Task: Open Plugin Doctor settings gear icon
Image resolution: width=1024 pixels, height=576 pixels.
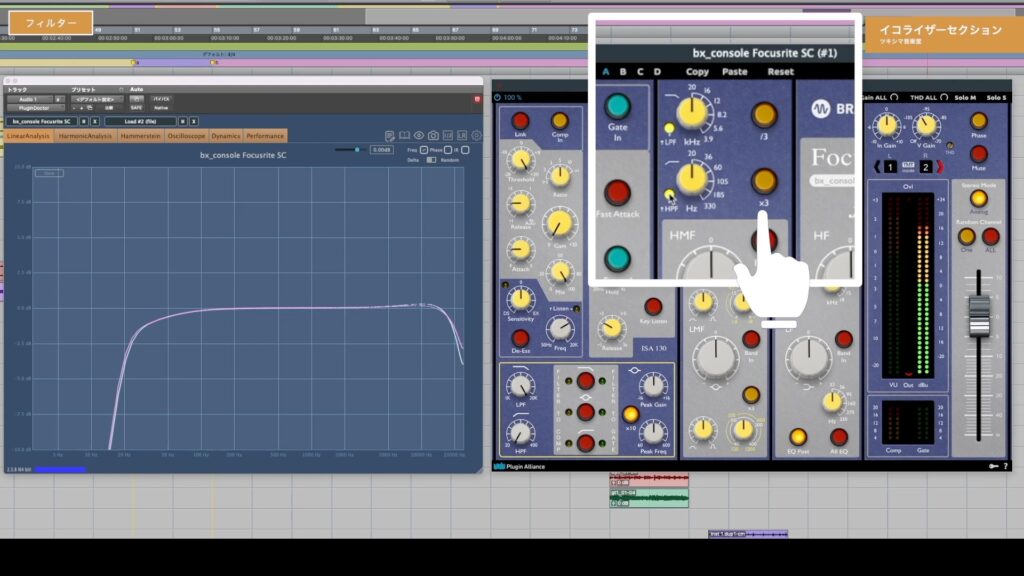Action: click(x=476, y=136)
